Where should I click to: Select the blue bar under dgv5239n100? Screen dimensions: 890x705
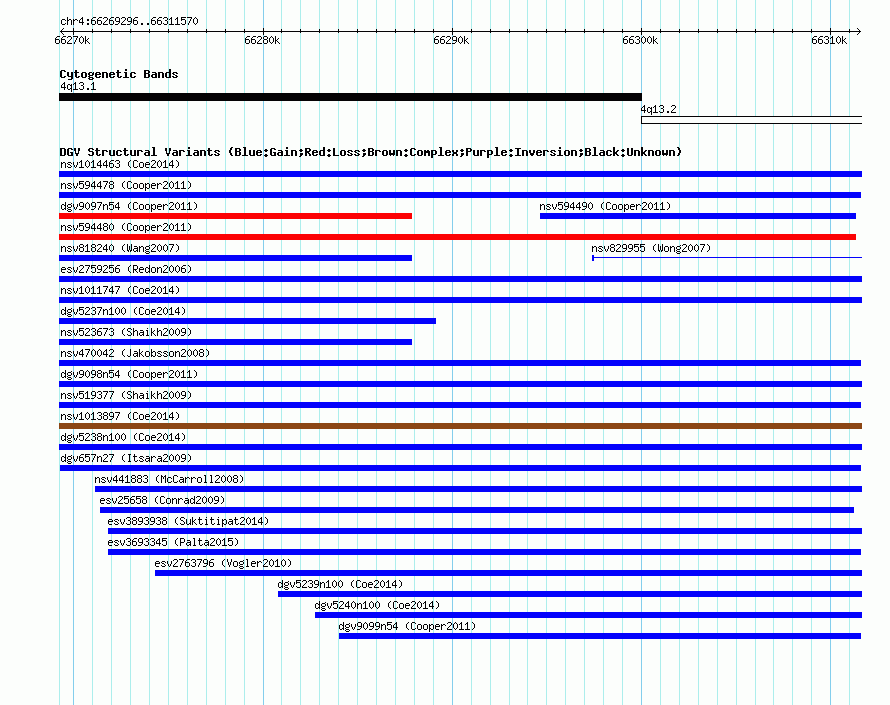tap(570, 594)
